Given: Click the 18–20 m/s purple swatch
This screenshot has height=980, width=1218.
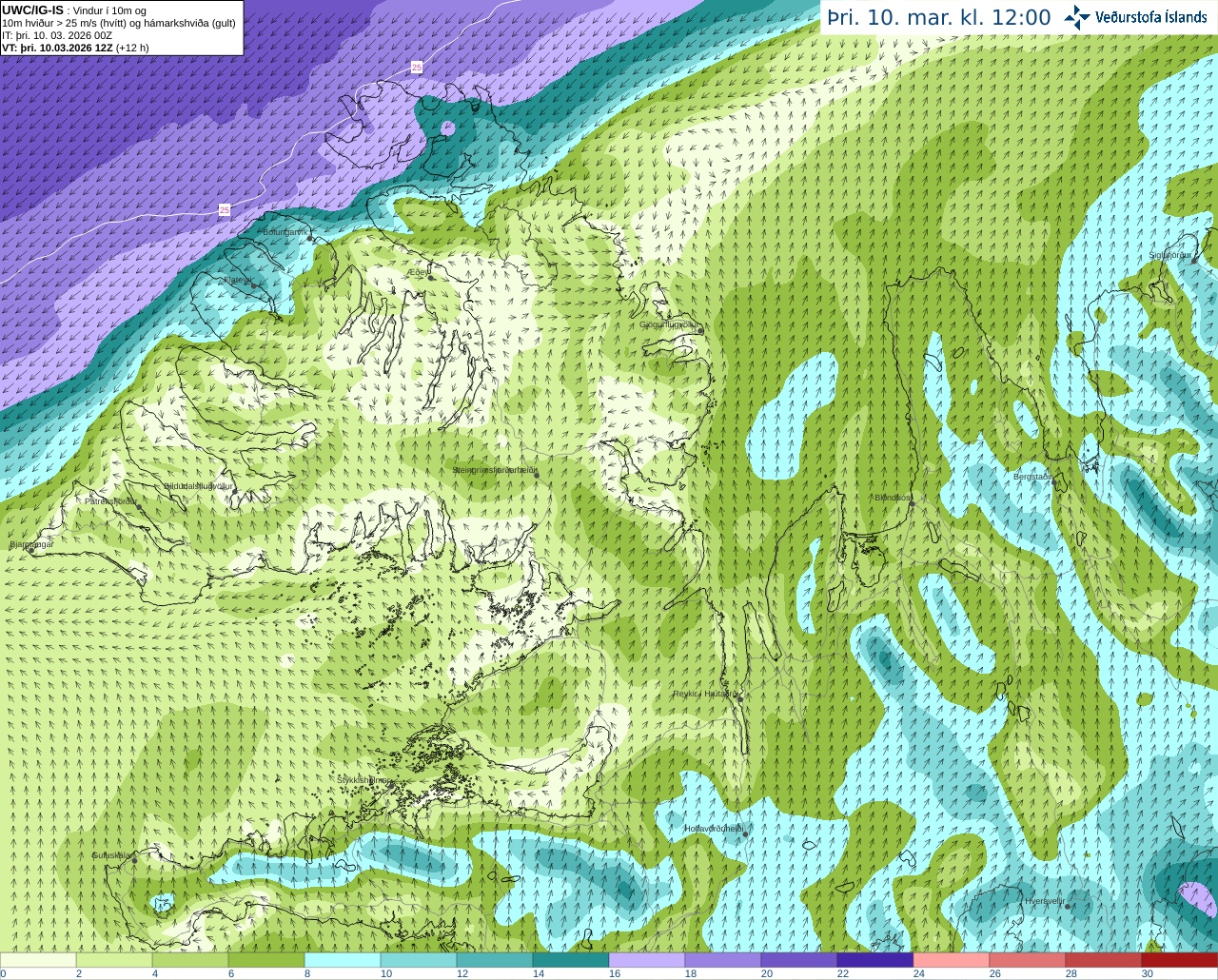Looking at the screenshot, I should 723,960.
